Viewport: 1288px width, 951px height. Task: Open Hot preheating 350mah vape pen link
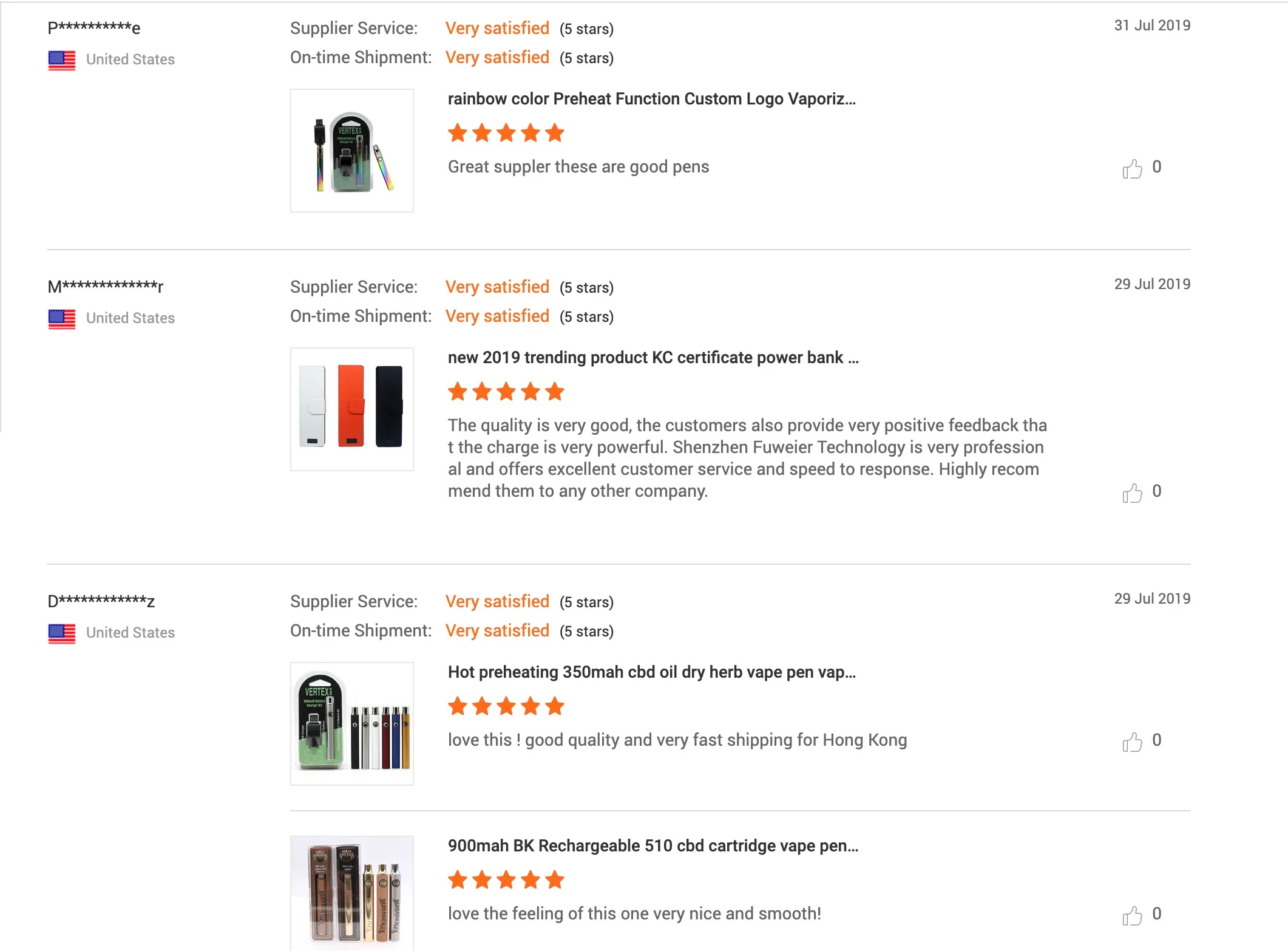pyautogui.click(x=651, y=672)
